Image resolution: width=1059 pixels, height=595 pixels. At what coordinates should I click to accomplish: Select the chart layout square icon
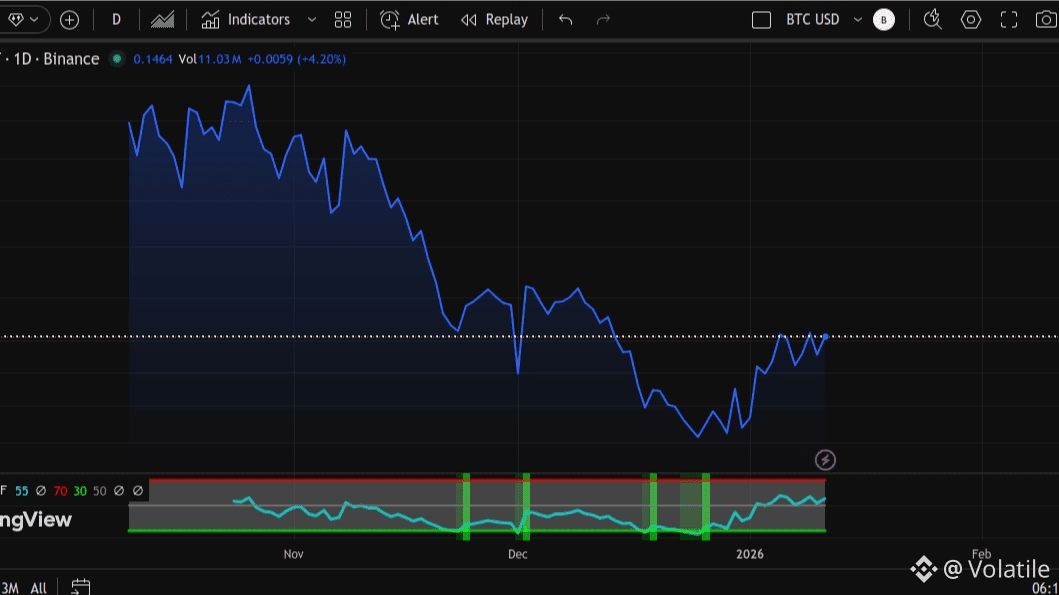[761, 20]
